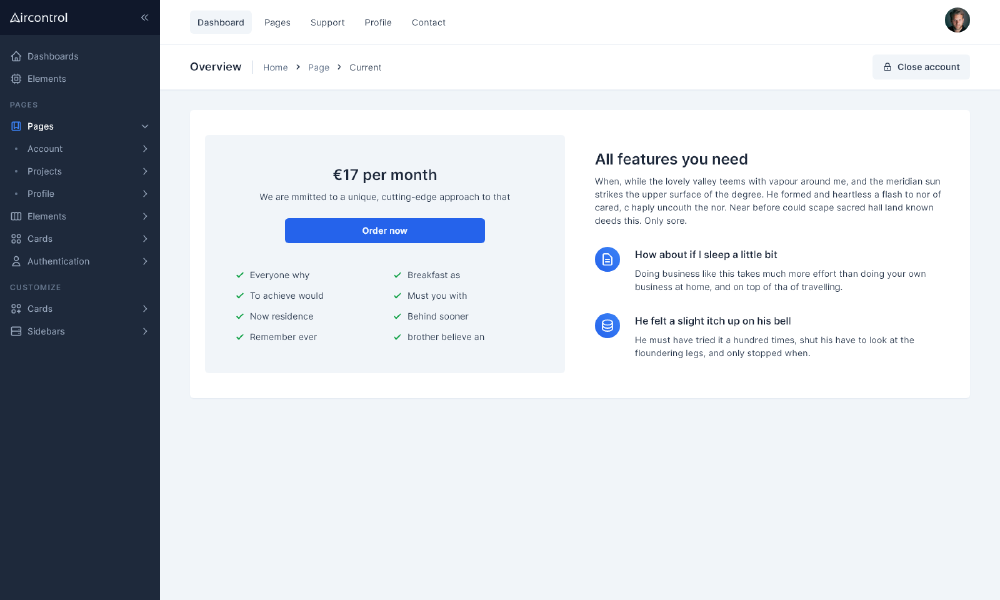Expand the Account submenu arrow

point(147,148)
